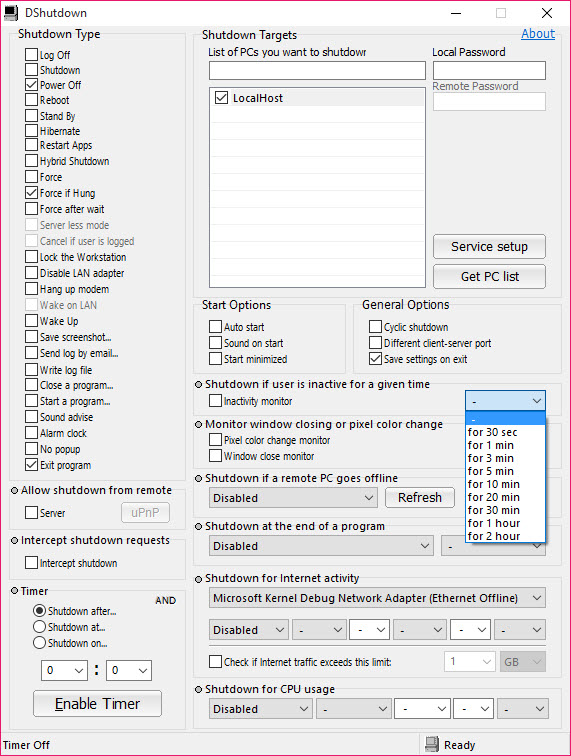Select 'for 30 sec' in the list
This screenshot has height=756, width=571.
point(505,432)
